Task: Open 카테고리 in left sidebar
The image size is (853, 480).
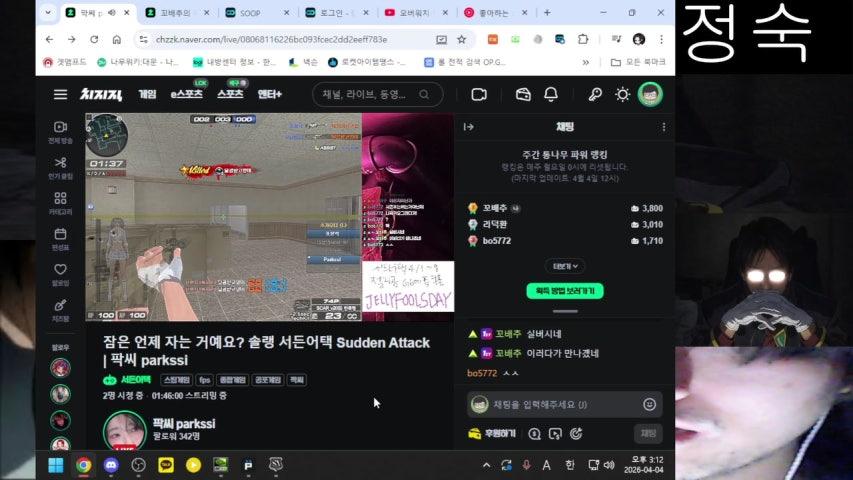Action: [x=60, y=203]
